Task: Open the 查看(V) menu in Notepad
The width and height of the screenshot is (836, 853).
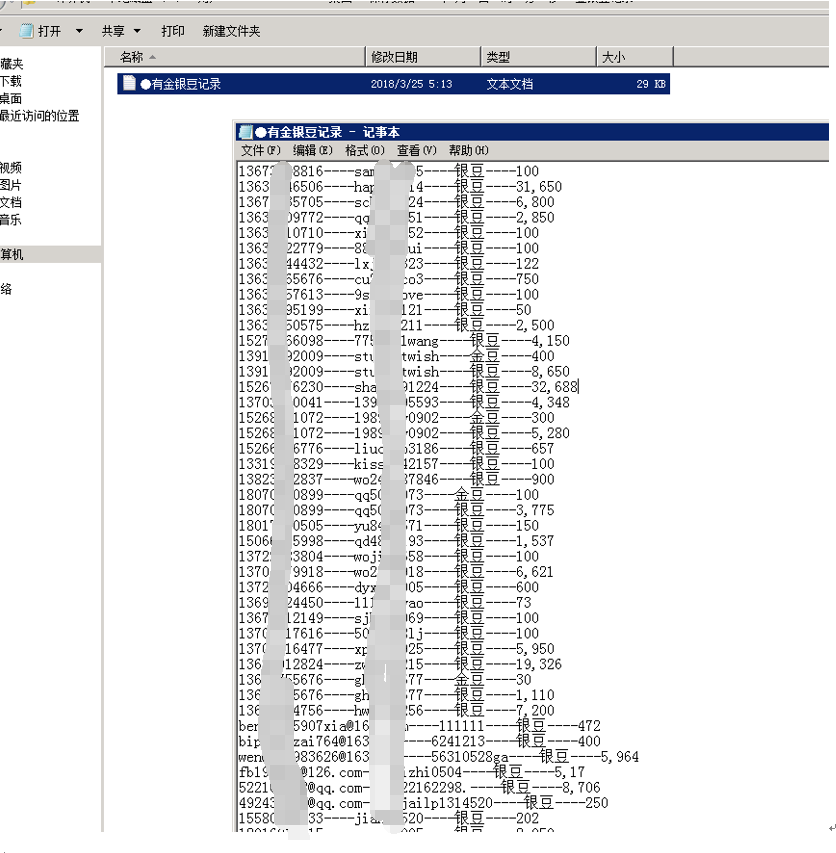Action: (x=416, y=150)
